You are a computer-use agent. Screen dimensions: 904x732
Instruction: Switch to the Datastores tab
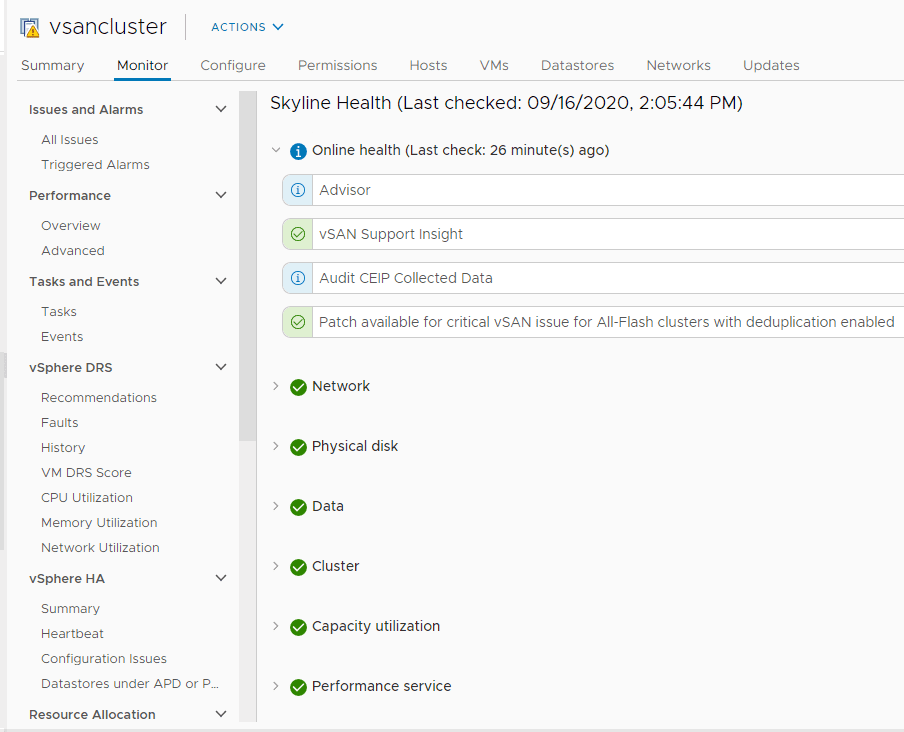(x=577, y=65)
